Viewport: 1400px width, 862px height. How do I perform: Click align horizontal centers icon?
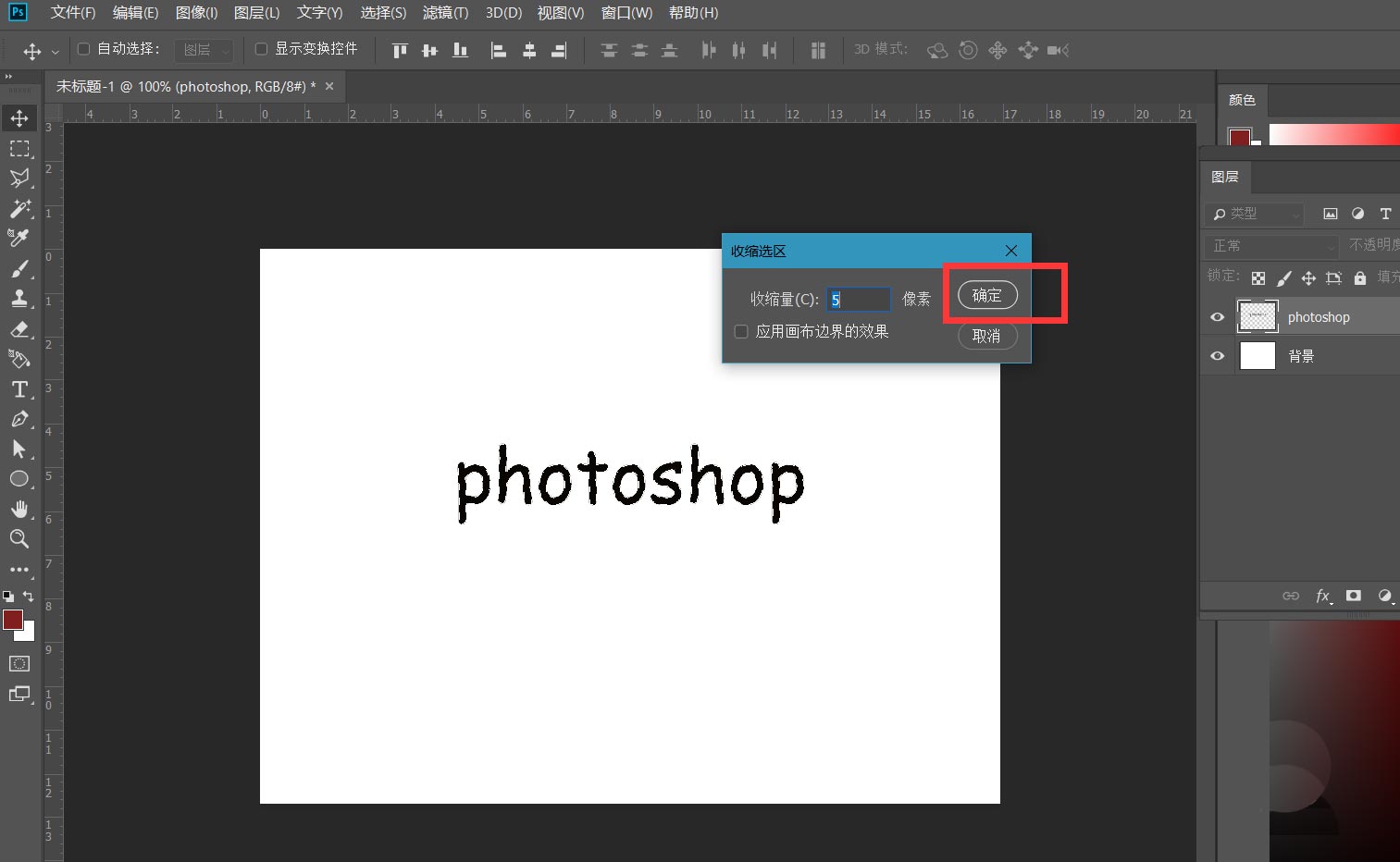click(x=529, y=50)
